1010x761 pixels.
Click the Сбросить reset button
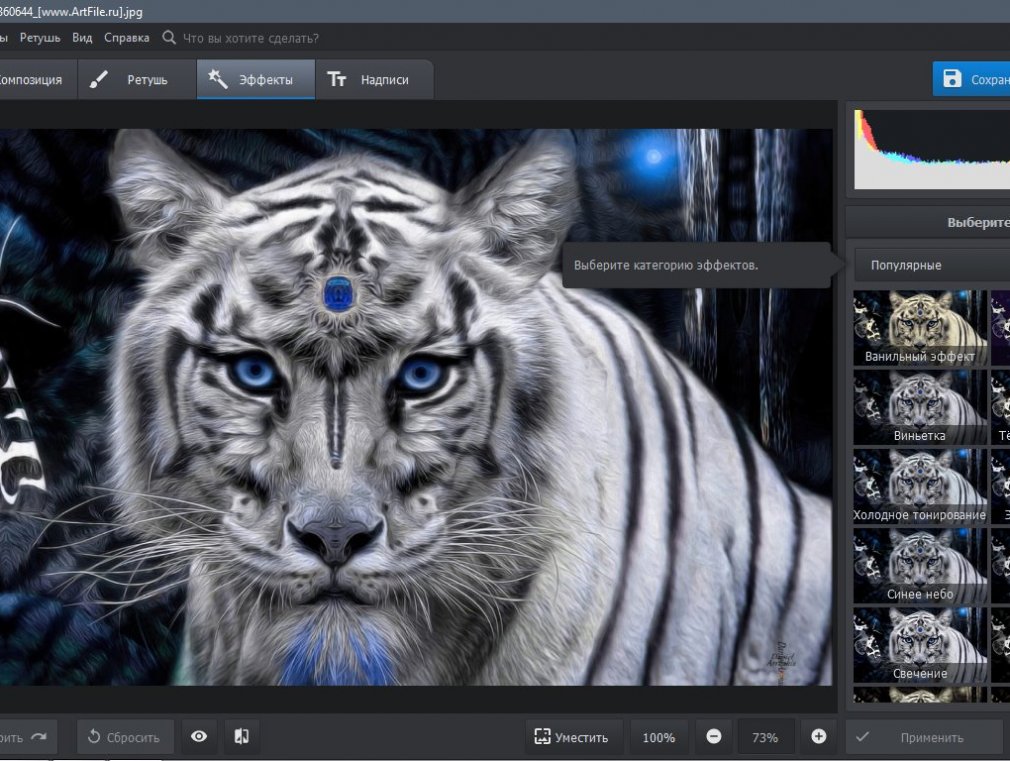tap(125, 737)
